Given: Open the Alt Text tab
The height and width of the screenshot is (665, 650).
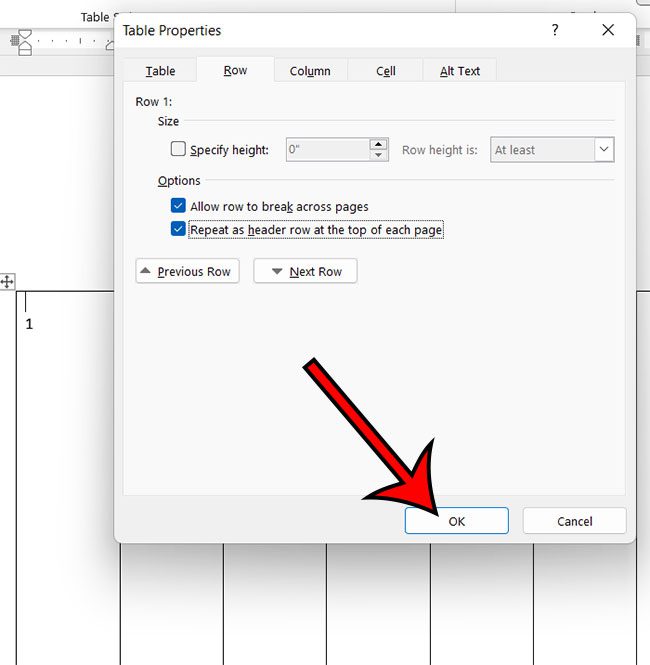Looking at the screenshot, I should pyautogui.click(x=460, y=71).
